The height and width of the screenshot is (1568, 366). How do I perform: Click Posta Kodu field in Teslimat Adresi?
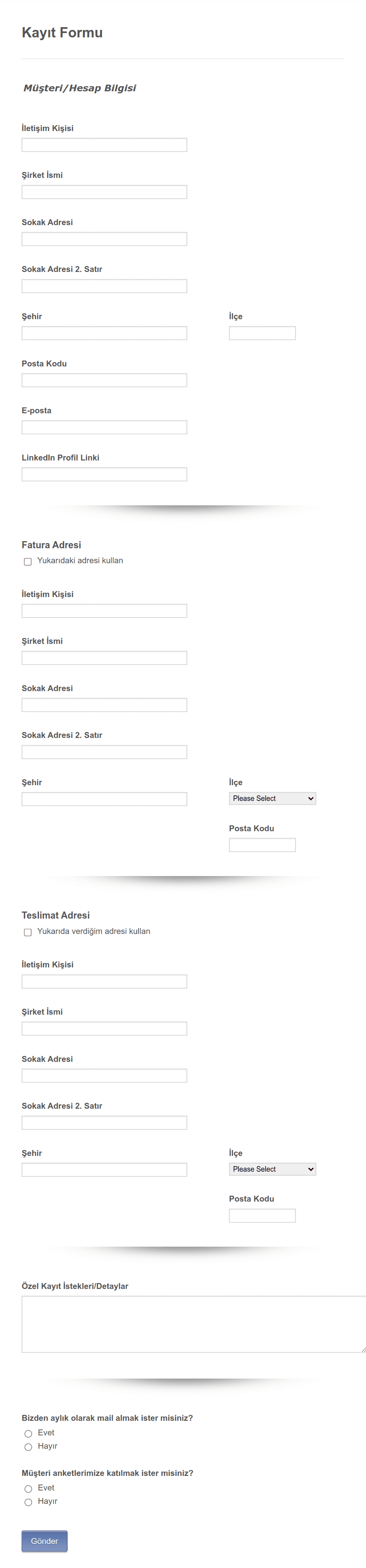262,1216
